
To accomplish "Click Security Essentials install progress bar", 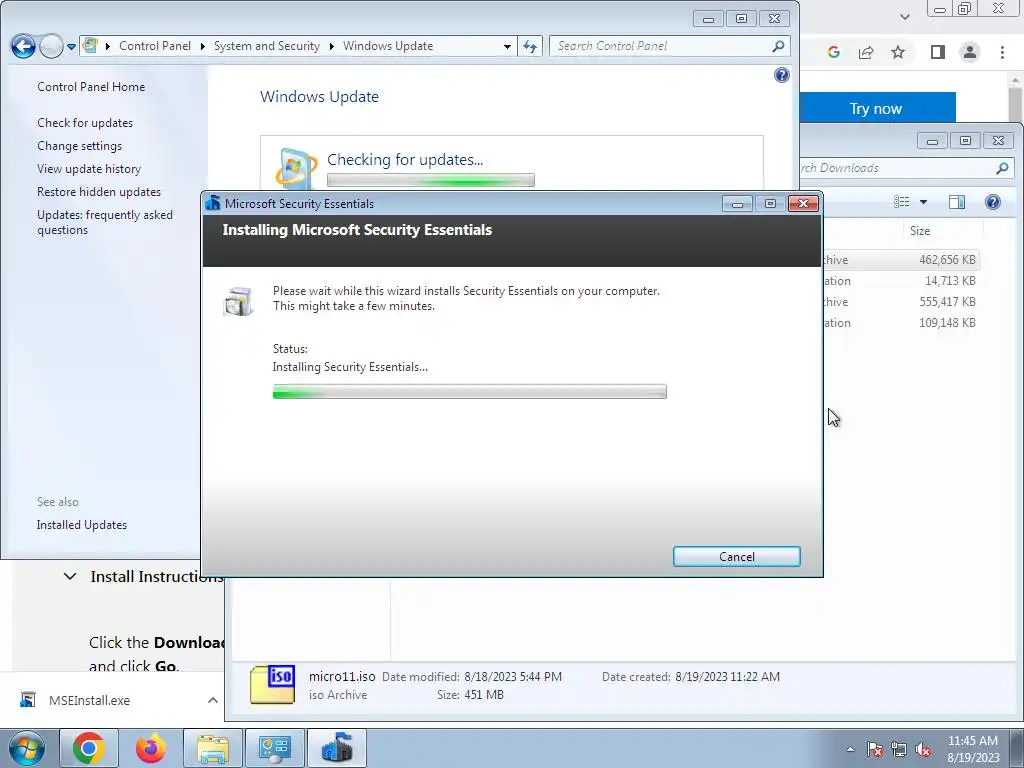I will tap(470, 391).
